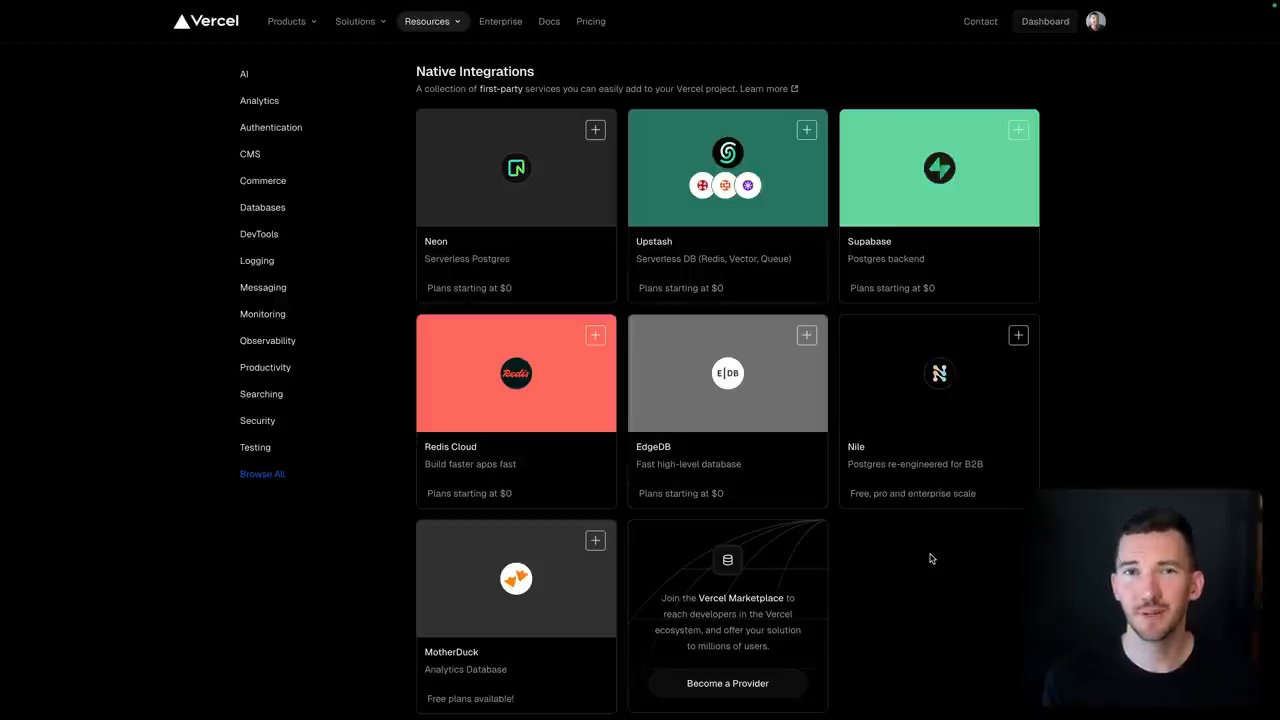Click 'Postgres re-engineered for B2B' text

click(x=915, y=464)
